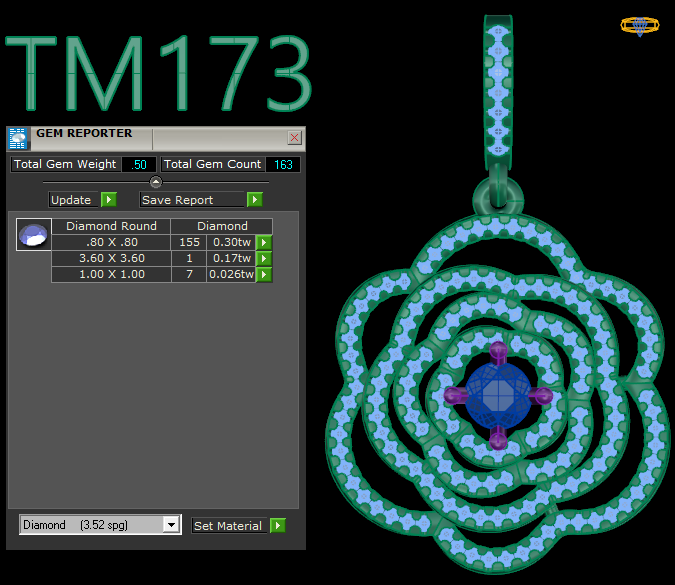
Task: Click green arrow for the 0.026tw row
Action: point(264,274)
